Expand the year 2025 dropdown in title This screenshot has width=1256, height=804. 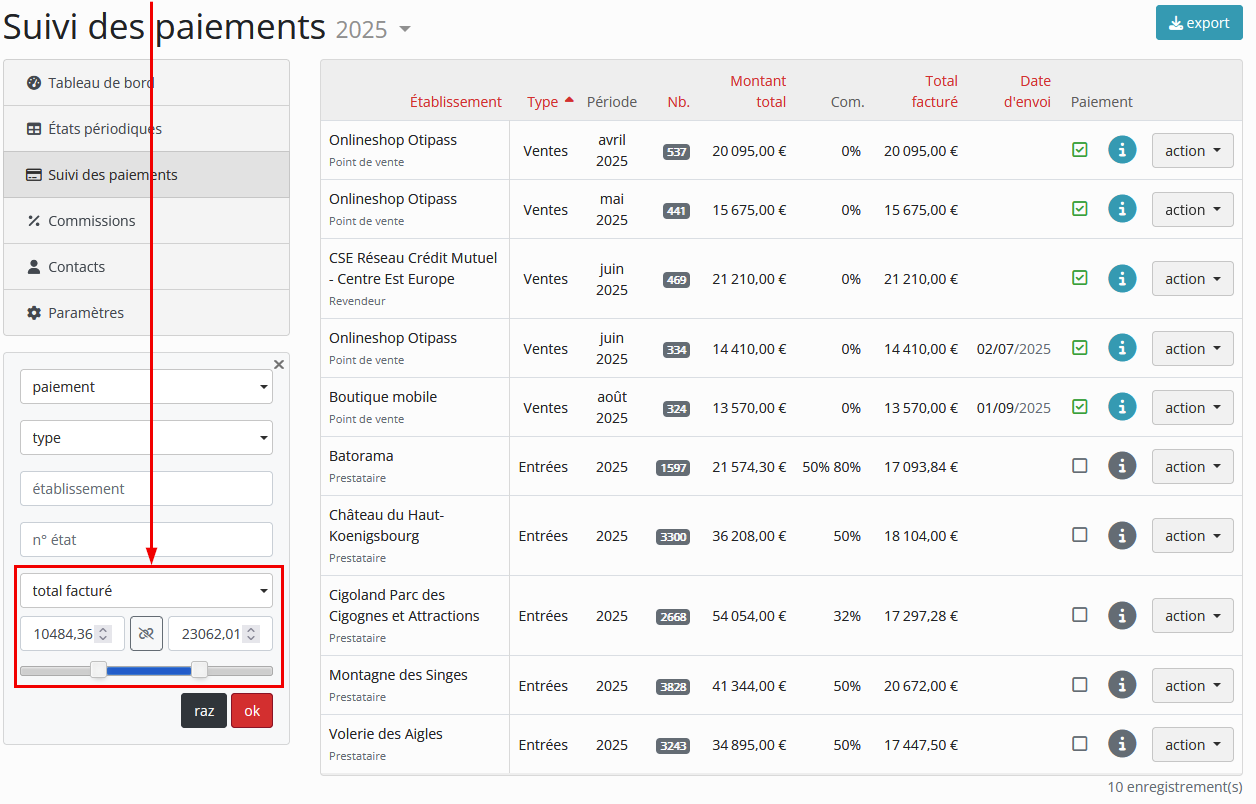[404, 29]
